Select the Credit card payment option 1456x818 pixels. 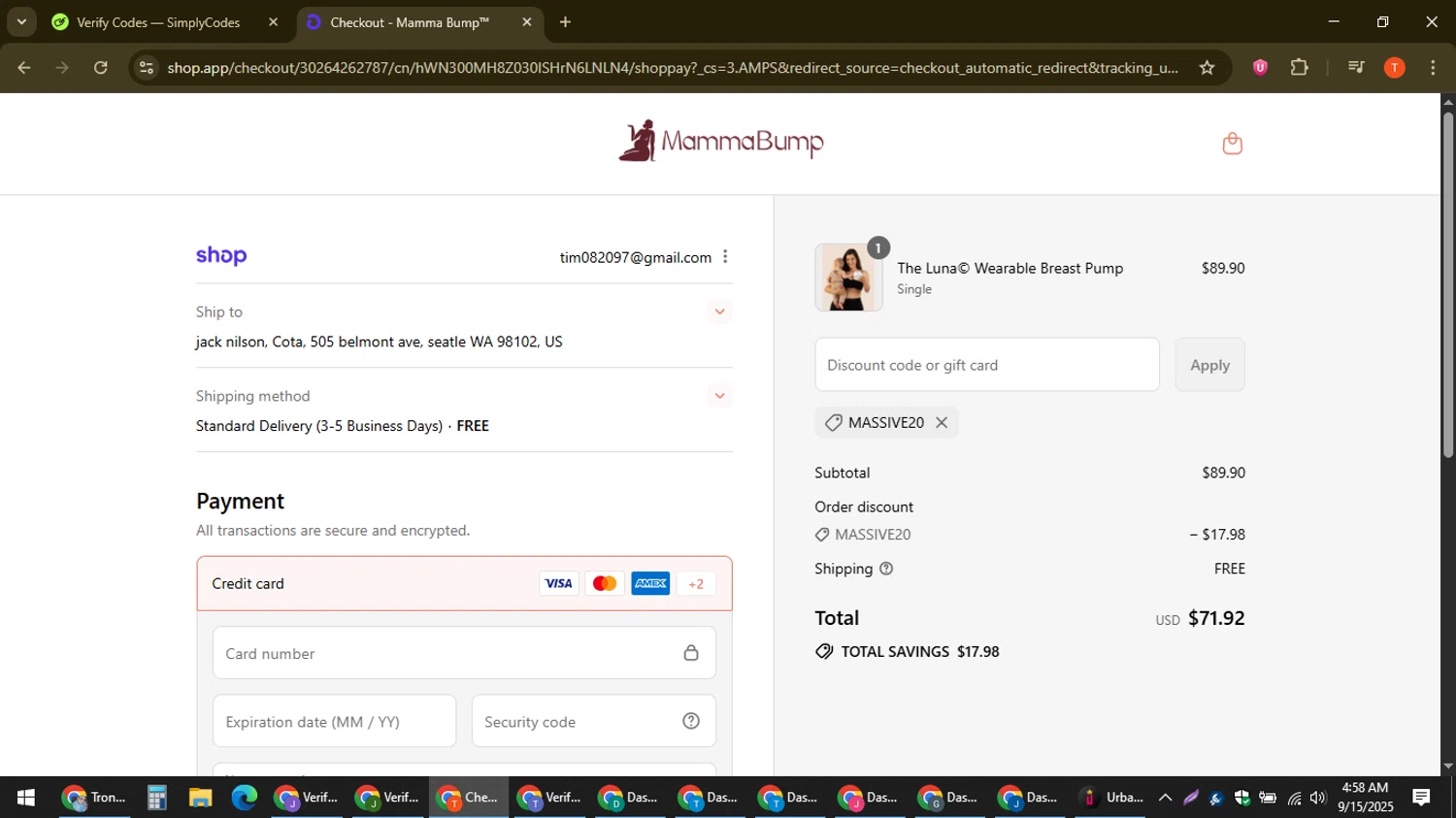[464, 583]
